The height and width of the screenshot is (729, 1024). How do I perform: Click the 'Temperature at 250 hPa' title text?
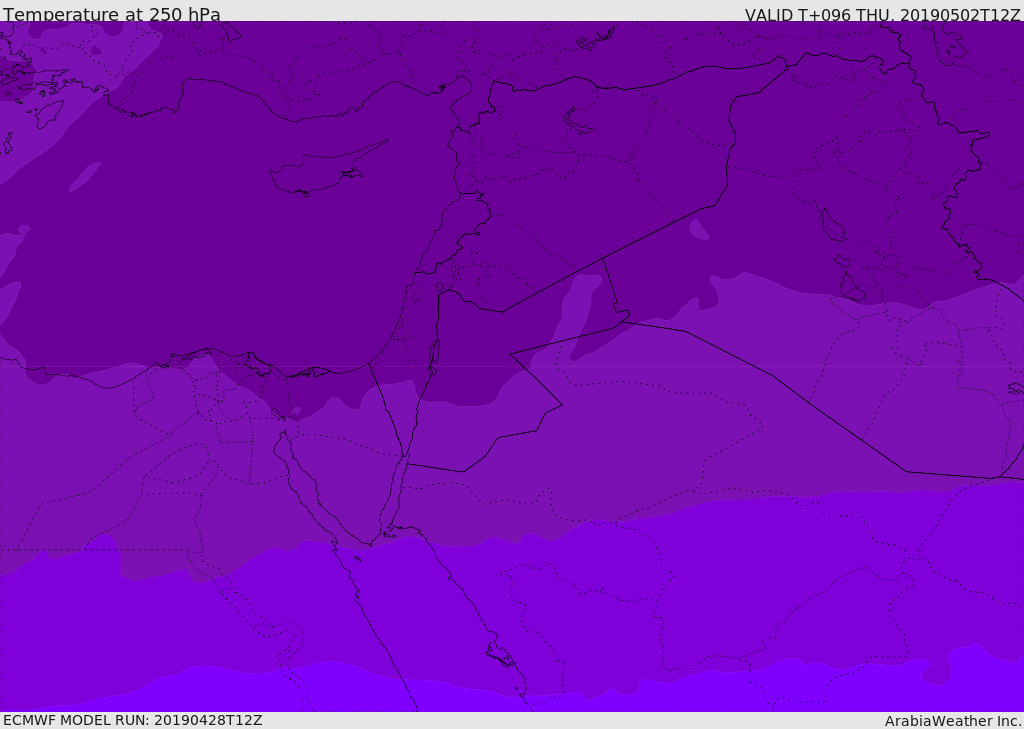(x=112, y=14)
